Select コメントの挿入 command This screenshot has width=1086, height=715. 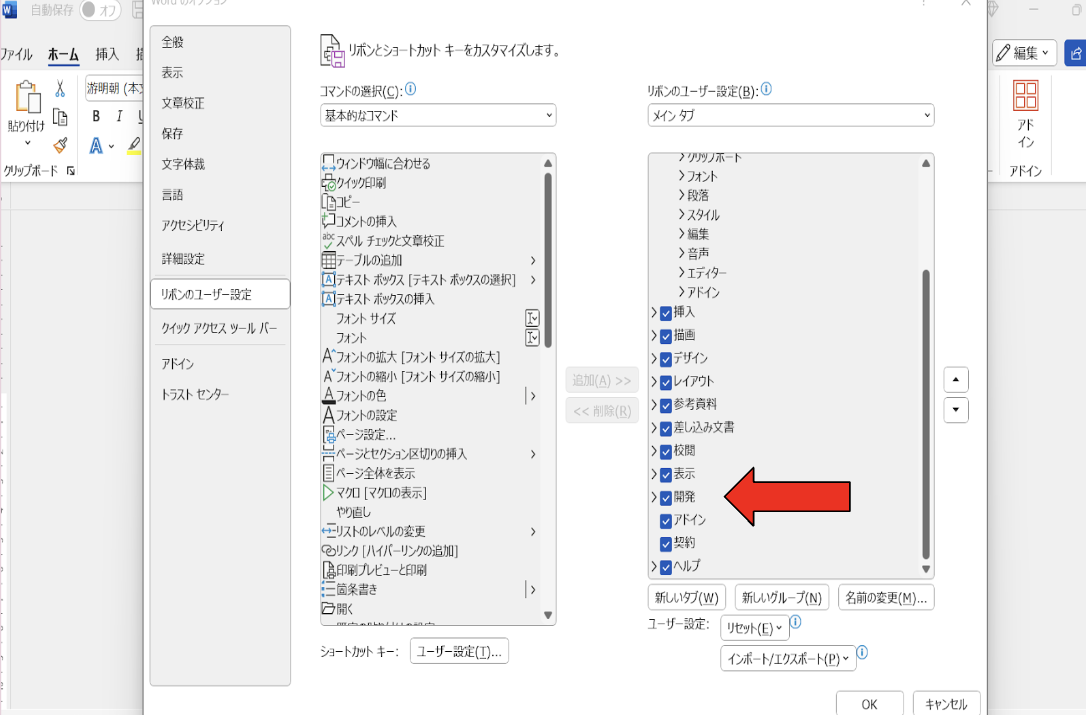[359, 222]
